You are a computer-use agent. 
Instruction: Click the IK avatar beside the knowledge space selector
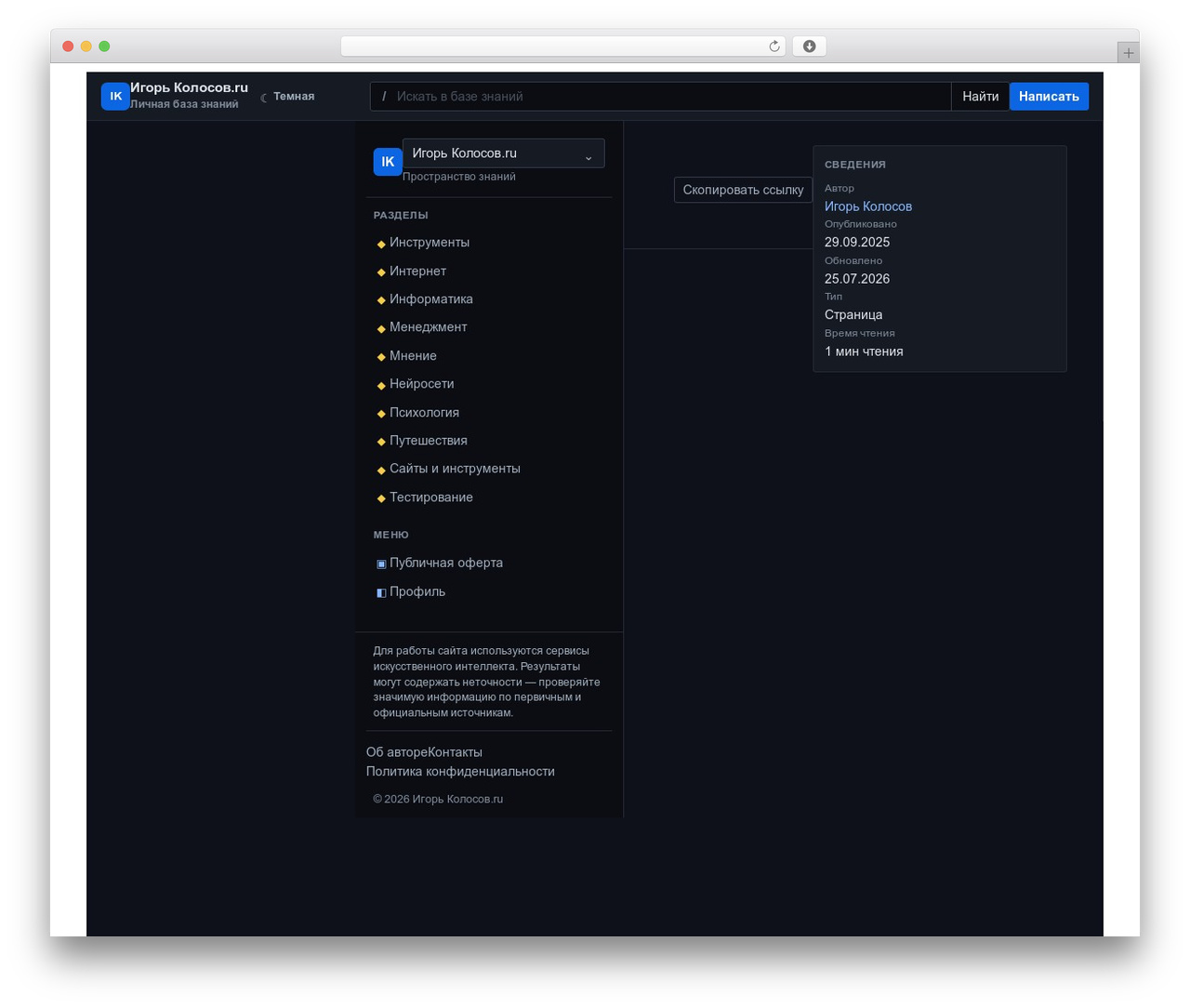388,161
